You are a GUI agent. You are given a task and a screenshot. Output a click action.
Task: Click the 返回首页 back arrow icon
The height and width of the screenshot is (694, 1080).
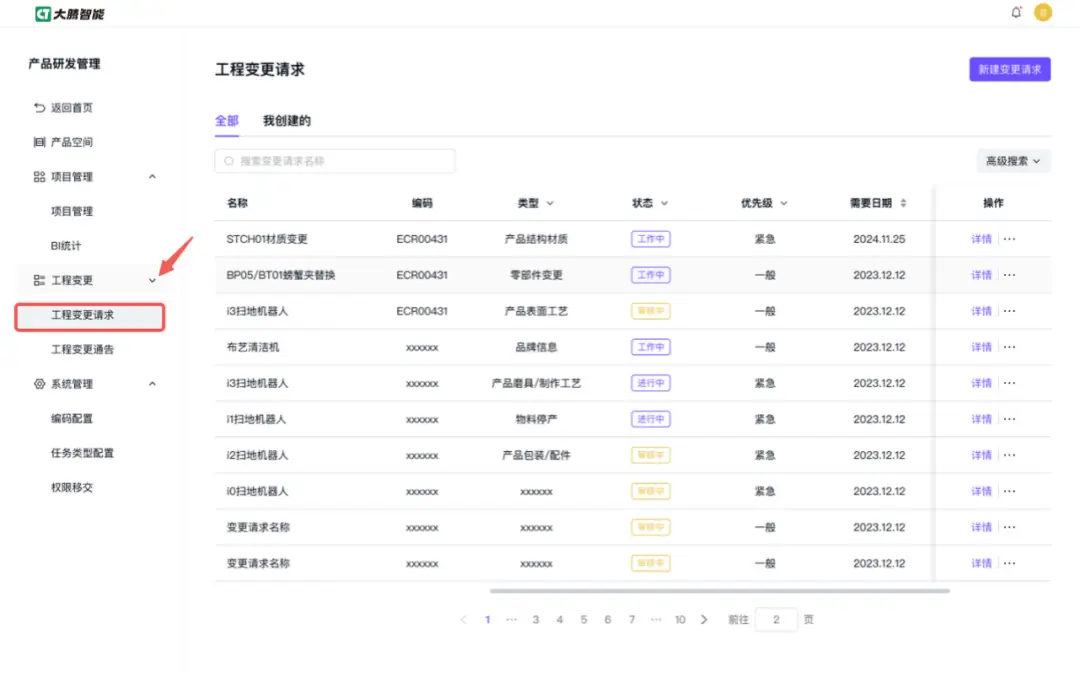pyautogui.click(x=41, y=107)
